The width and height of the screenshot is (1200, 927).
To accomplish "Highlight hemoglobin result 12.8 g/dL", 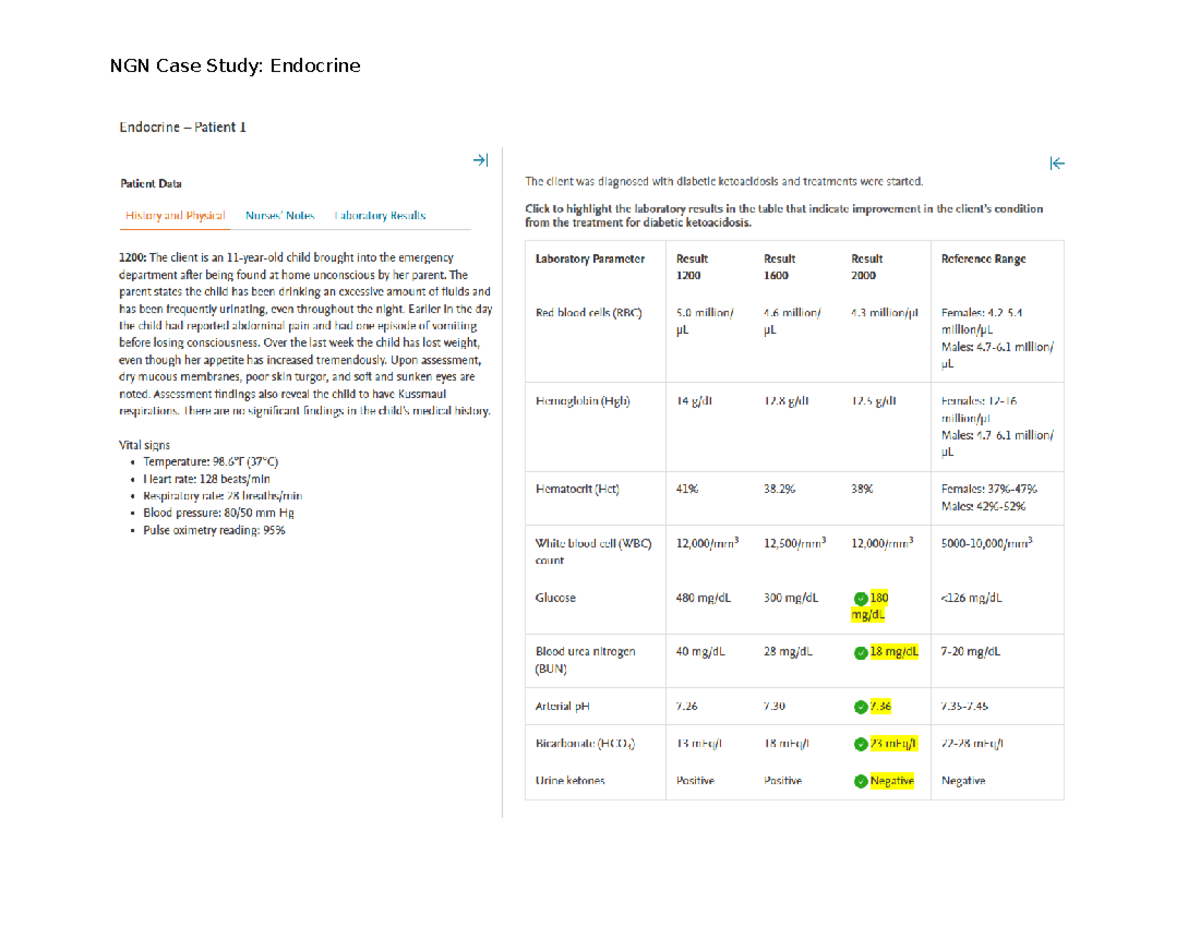I will click(x=786, y=402).
